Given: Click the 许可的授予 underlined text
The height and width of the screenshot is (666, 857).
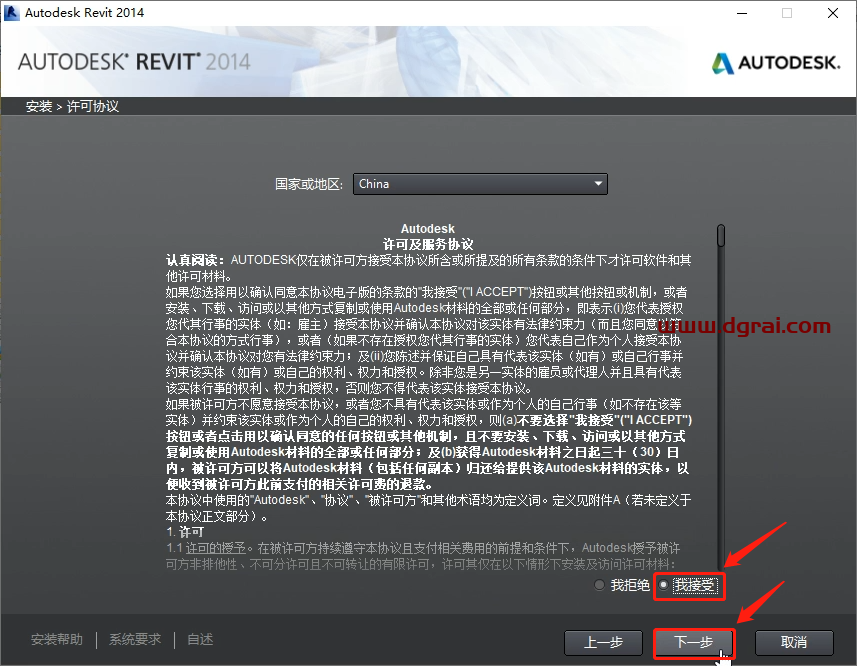Looking at the screenshot, I should coord(215,548).
